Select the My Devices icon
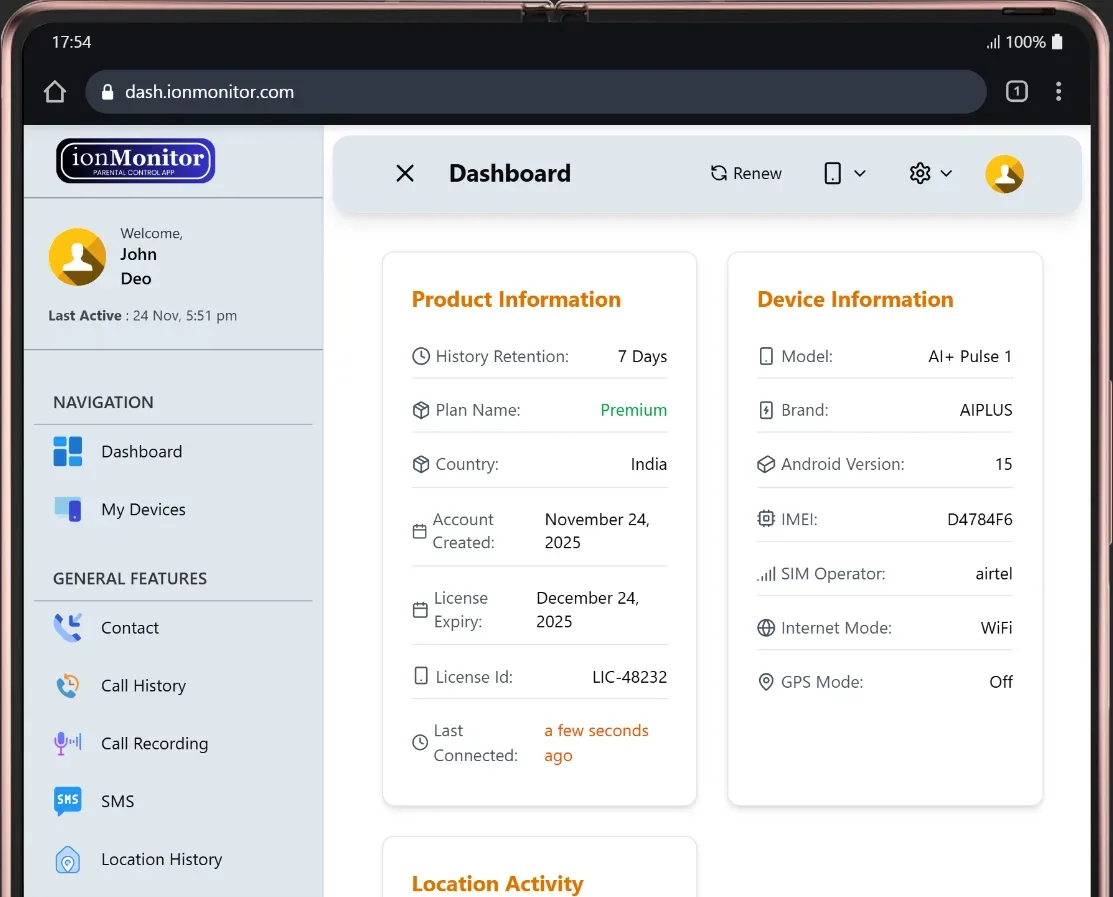The height and width of the screenshot is (897, 1113). [67, 509]
